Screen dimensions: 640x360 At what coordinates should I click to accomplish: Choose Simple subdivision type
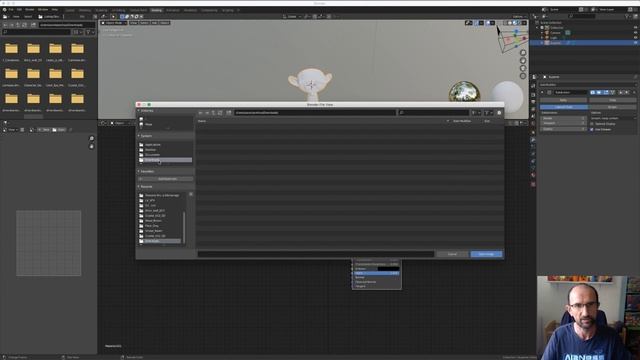point(612,107)
